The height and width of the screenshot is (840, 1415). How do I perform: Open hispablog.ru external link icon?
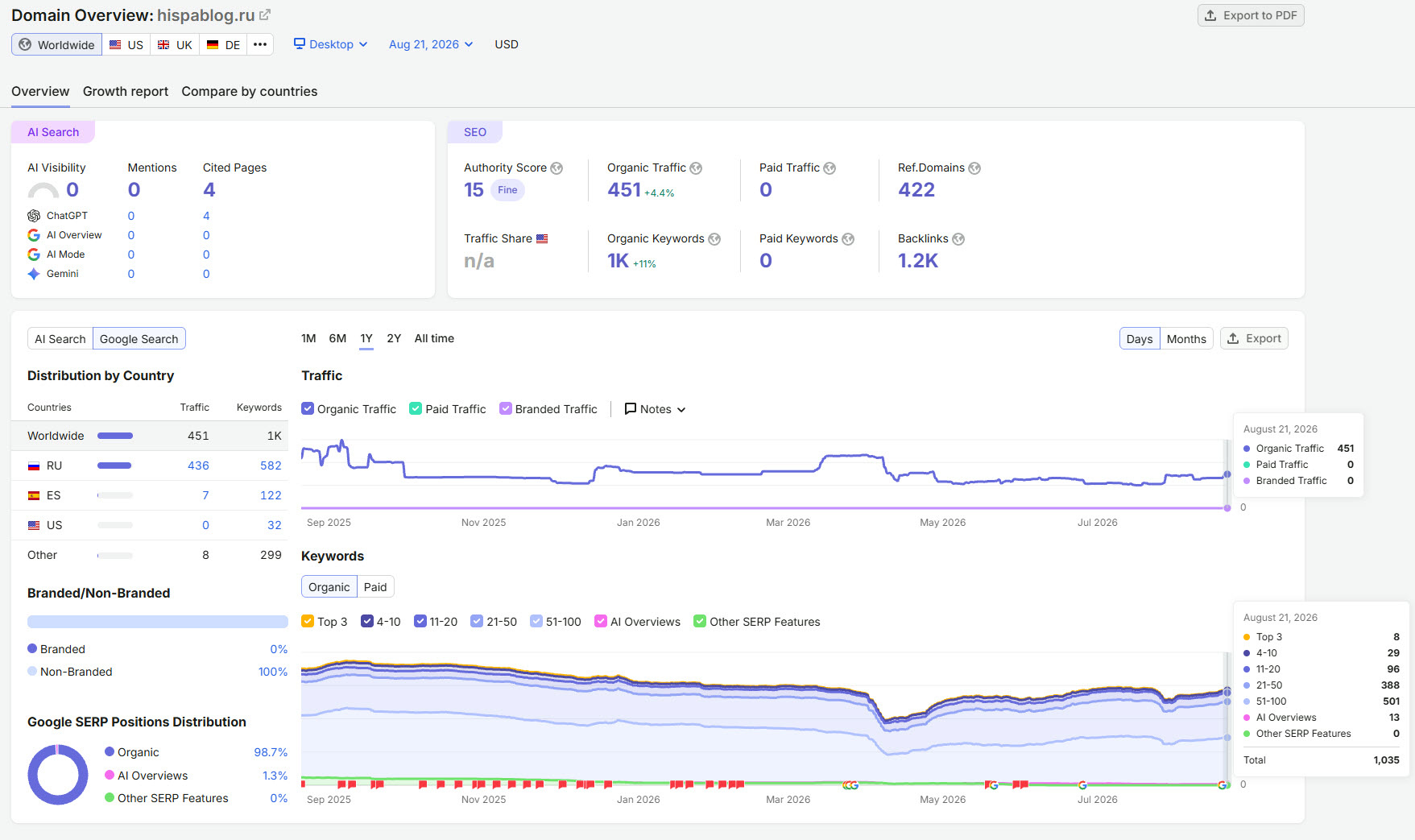click(265, 15)
